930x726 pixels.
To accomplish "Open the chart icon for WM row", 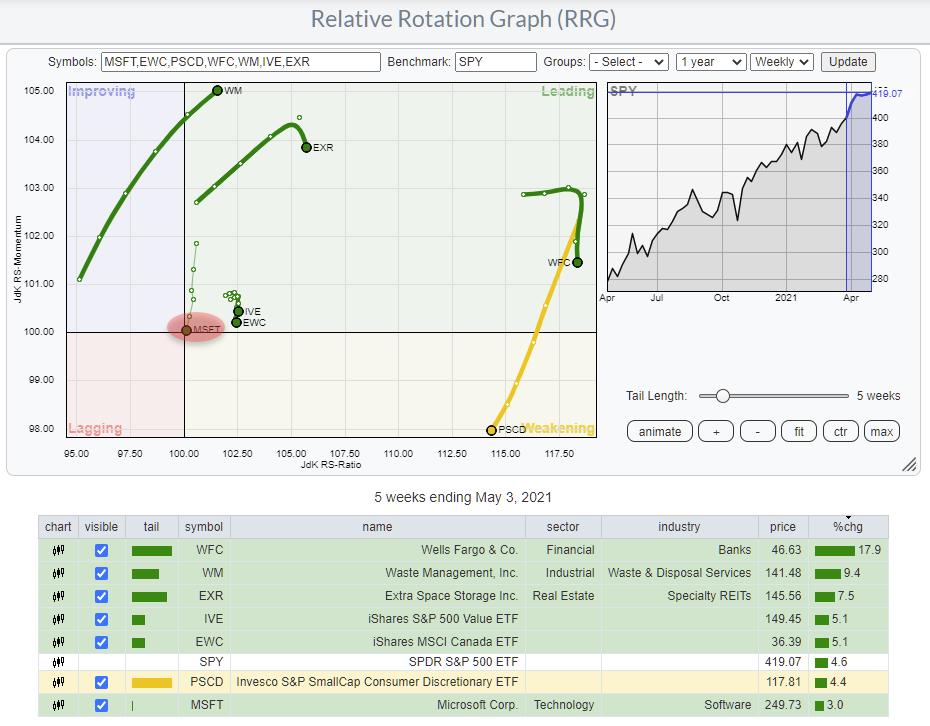I will click(x=58, y=573).
